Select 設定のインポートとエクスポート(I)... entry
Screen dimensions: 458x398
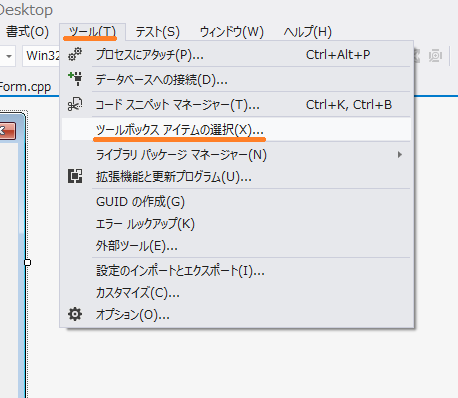click(x=236, y=270)
